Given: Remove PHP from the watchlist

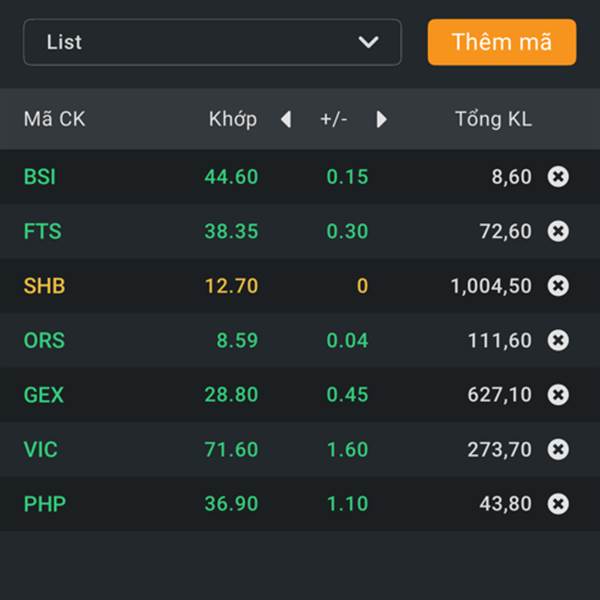Looking at the screenshot, I should click(x=558, y=504).
